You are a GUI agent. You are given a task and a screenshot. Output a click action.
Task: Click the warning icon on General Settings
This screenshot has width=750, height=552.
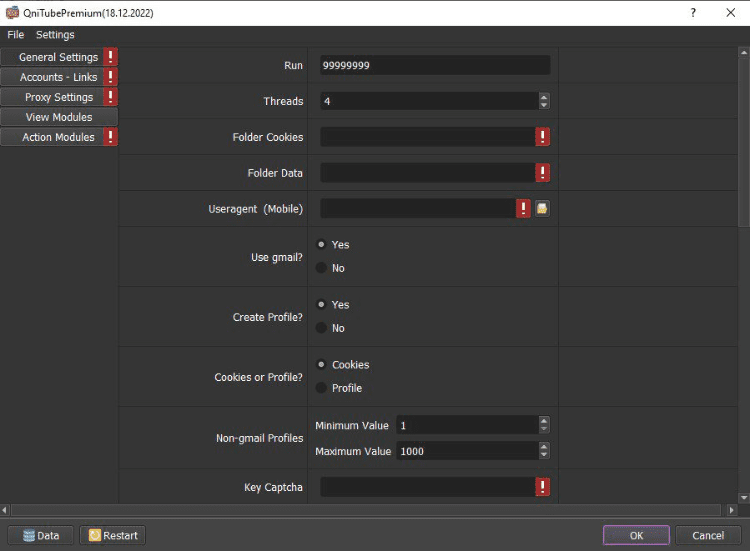pyautogui.click(x=110, y=57)
